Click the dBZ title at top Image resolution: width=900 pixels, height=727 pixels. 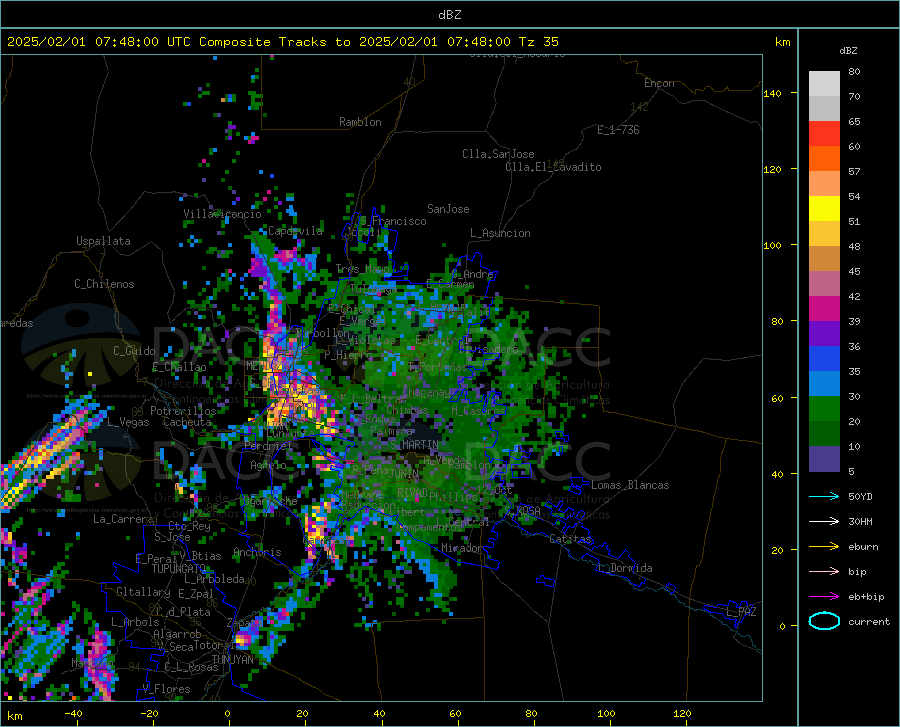449,15
